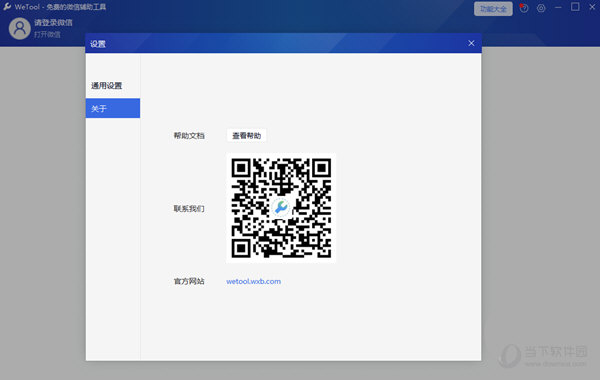Open the wetool.wxb.com official website link
Screen dimensions: 600x380
tap(253, 281)
